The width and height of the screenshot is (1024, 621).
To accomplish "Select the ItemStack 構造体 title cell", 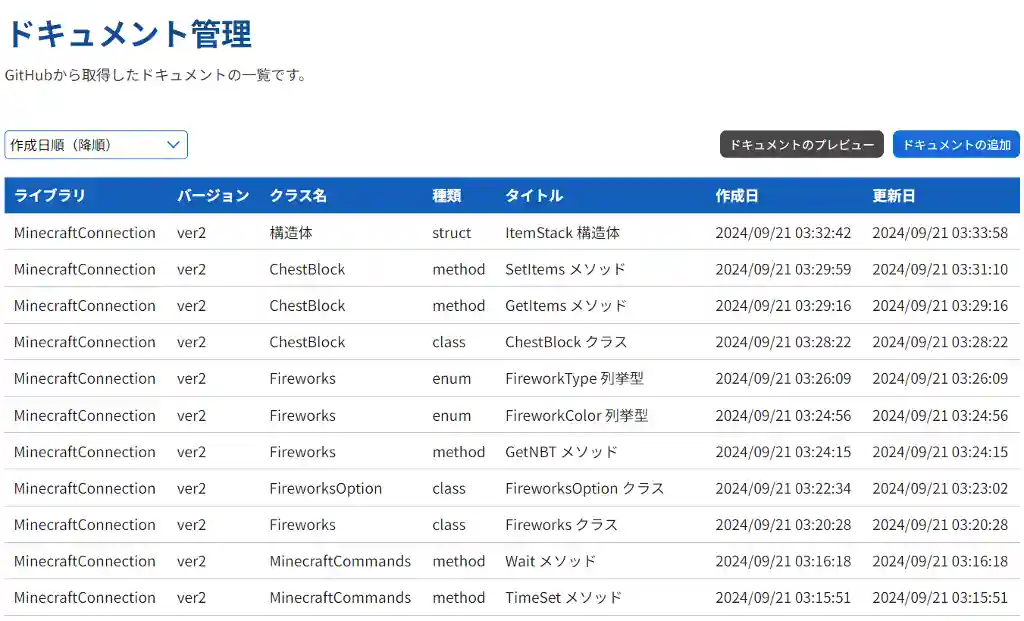I will (562, 232).
